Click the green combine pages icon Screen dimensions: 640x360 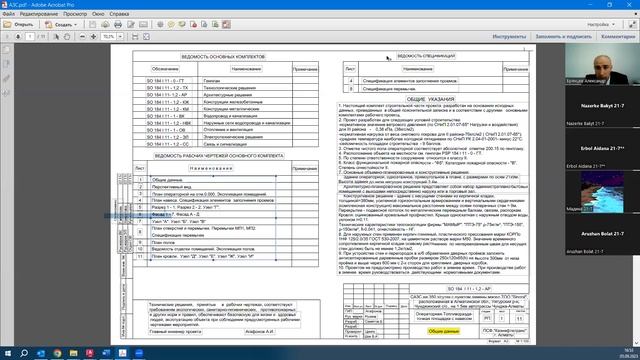coord(215,24)
